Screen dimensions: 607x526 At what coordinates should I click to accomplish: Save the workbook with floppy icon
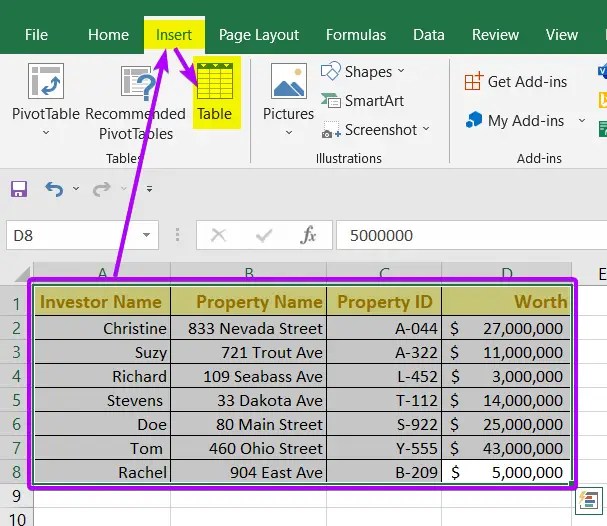click(19, 189)
